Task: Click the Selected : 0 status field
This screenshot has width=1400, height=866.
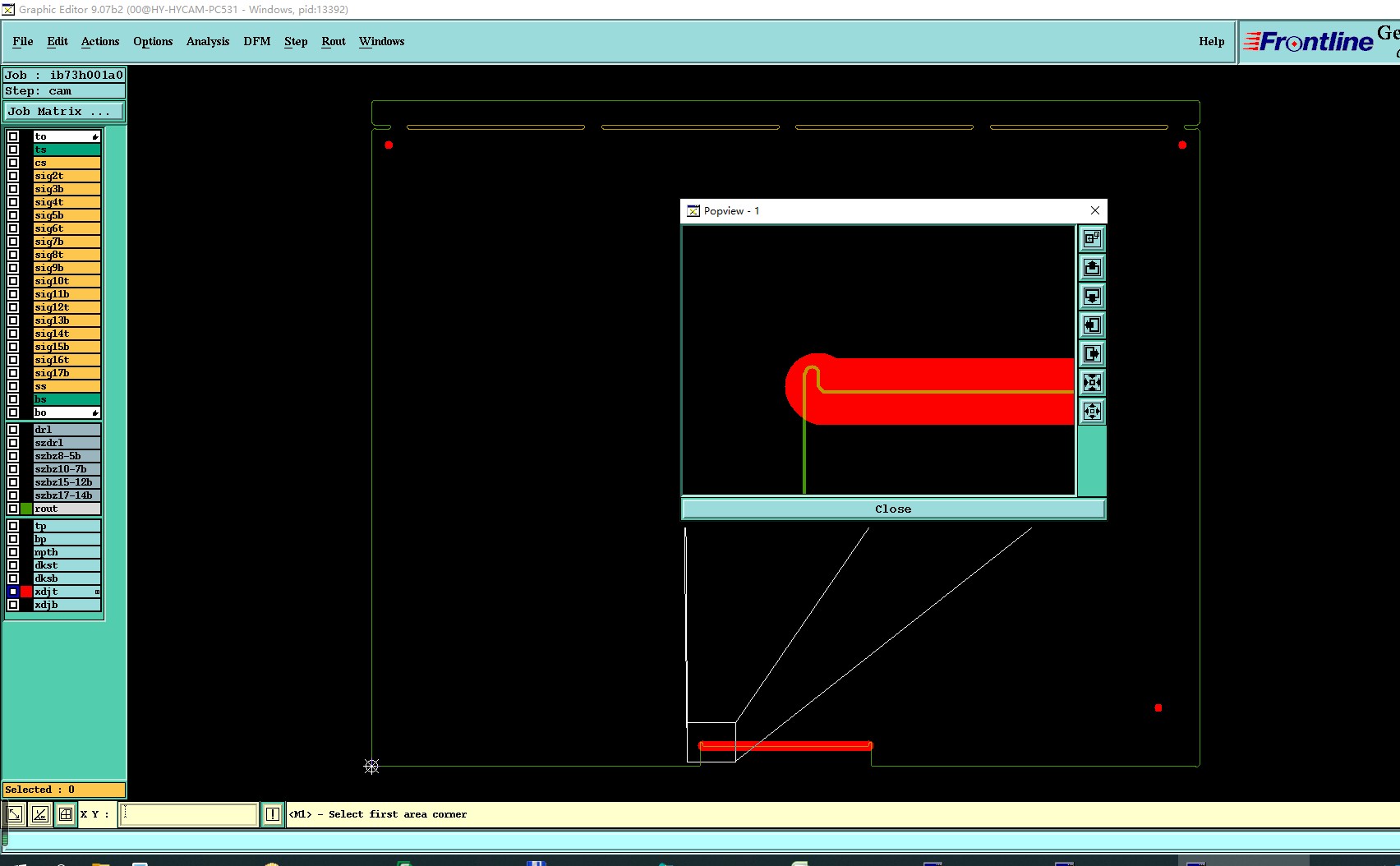Action: [x=64, y=790]
